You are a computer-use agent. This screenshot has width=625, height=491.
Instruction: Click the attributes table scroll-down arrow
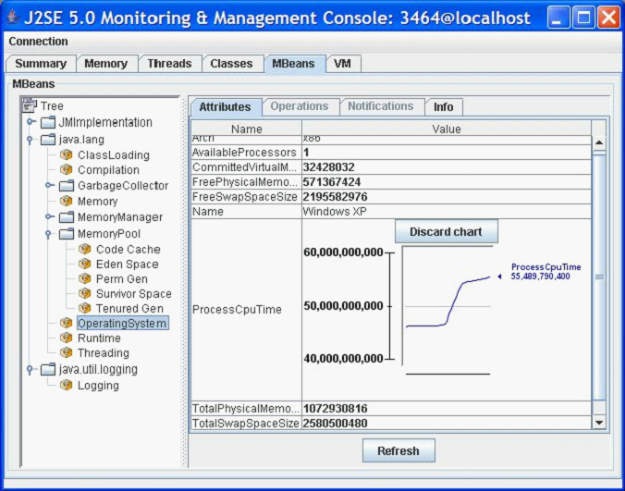[x=599, y=422]
